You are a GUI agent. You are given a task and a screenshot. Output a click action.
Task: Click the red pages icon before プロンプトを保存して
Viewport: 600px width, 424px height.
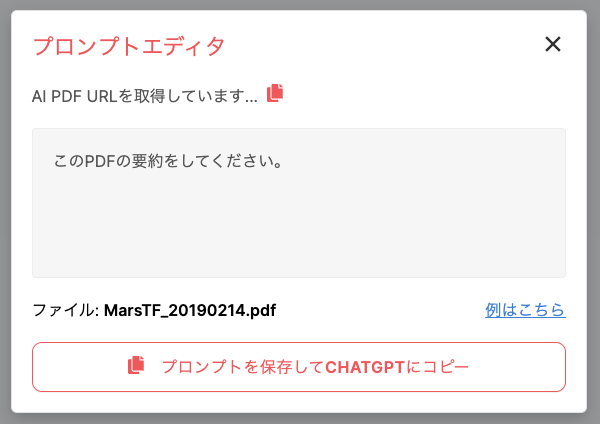tap(136, 365)
